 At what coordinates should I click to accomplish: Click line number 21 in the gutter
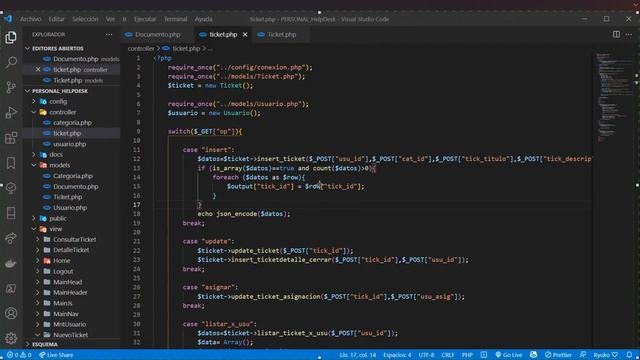click(x=136, y=241)
